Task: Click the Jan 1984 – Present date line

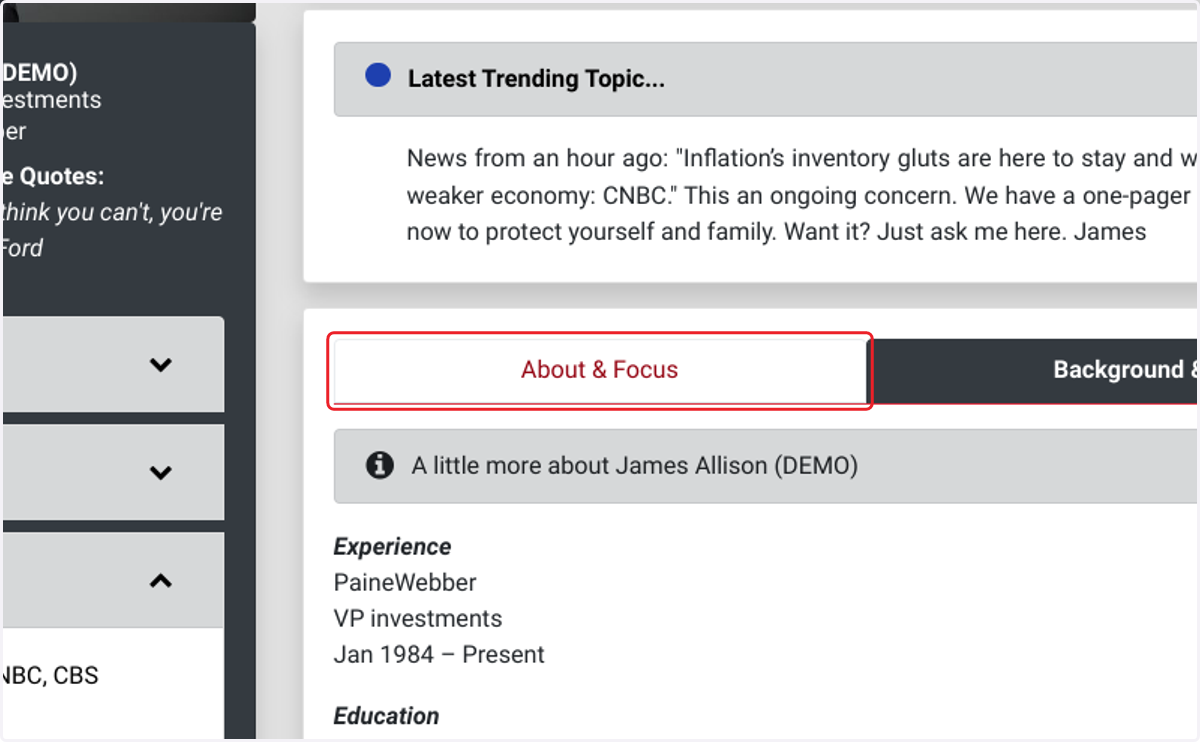Action: (x=439, y=655)
